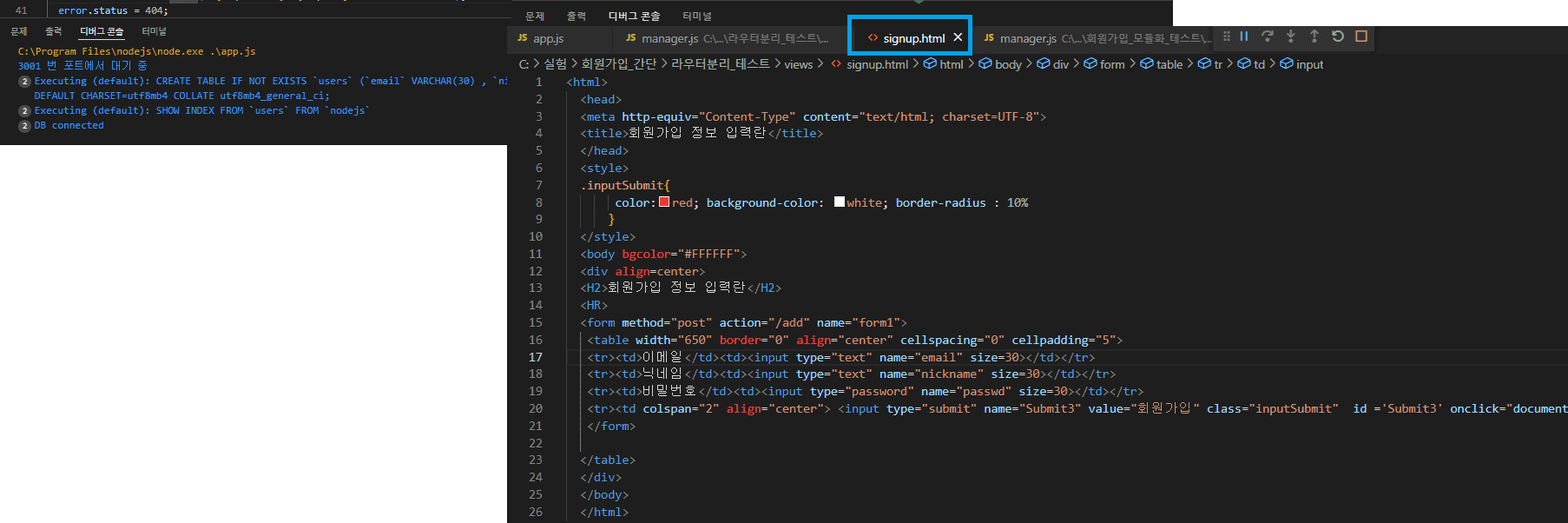The height and width of the screenshot is (523, 1568).
Task: Switch to the app.js editor tab
Action: click(x=548, y=38)
